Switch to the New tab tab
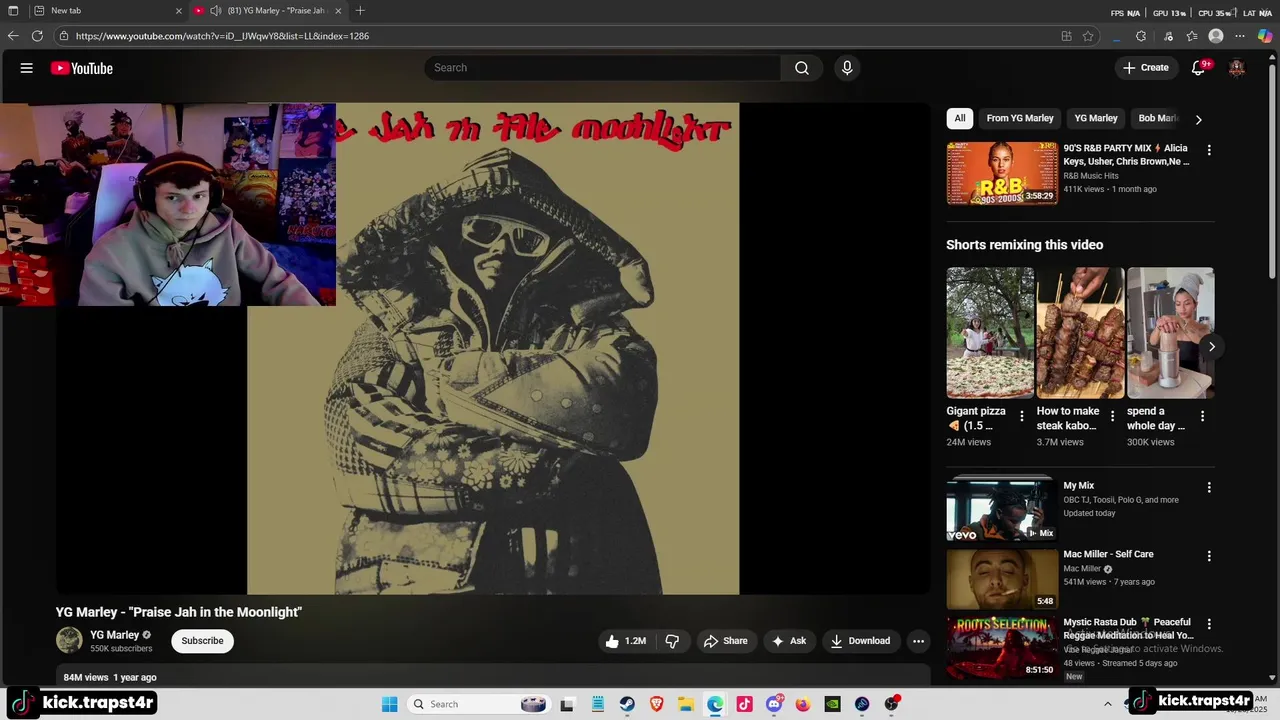 tap(105, 11)
